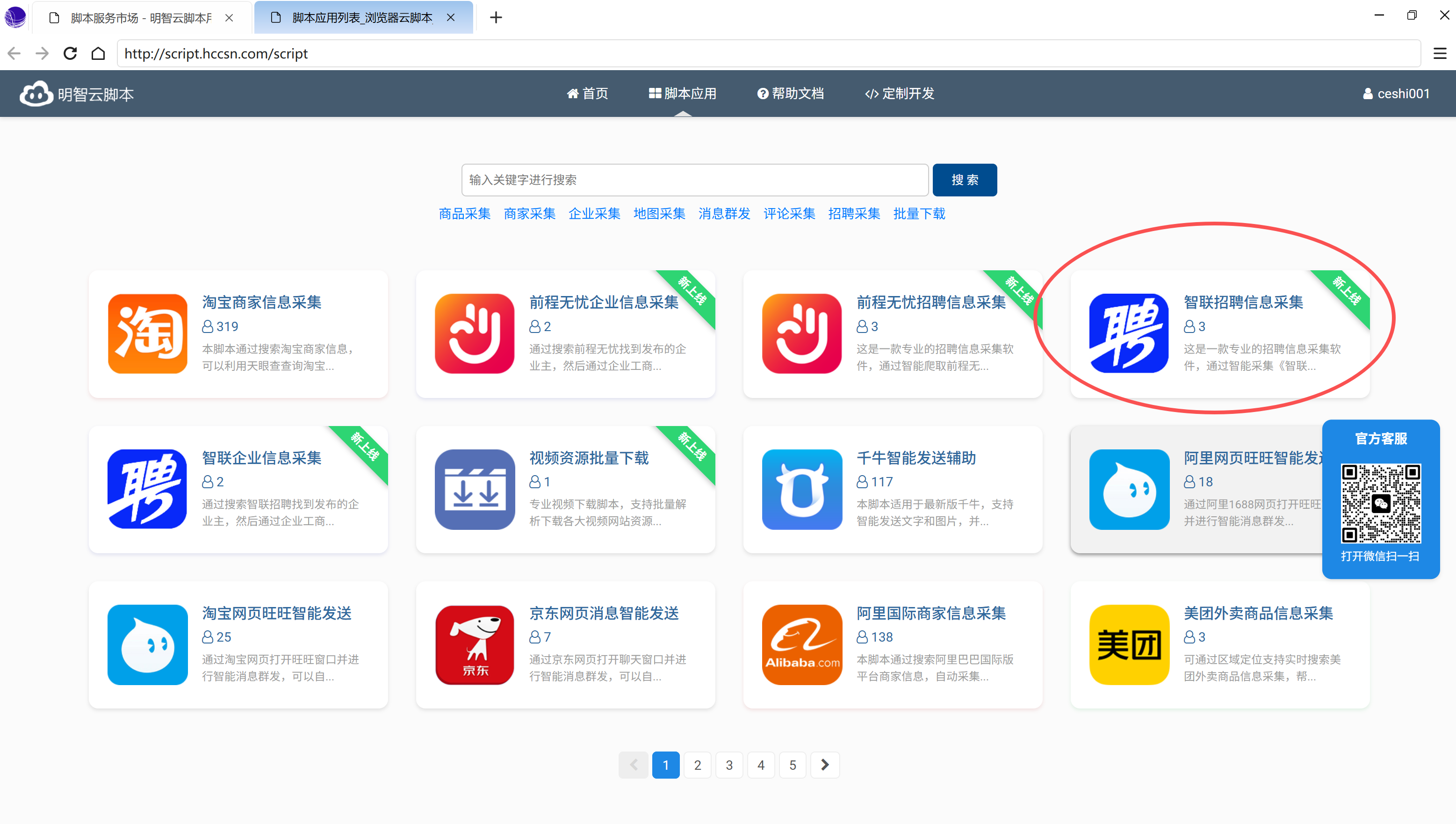Image resolution: width=1456 pixels, height=824 pixels.
Task: Open 阿里国际商家信息采集 title link
Action: tap(931, 614)
